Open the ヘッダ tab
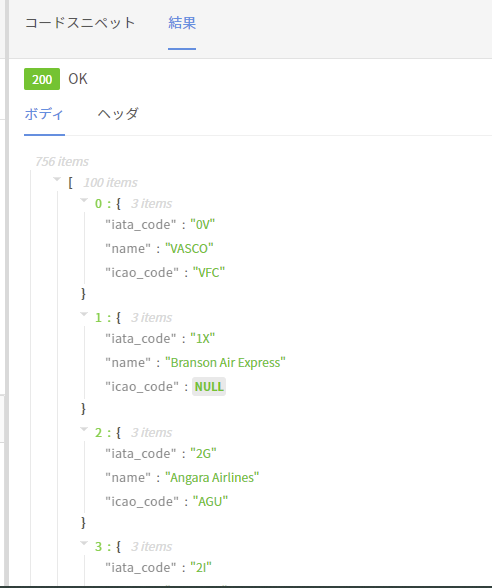 [118, 114]
